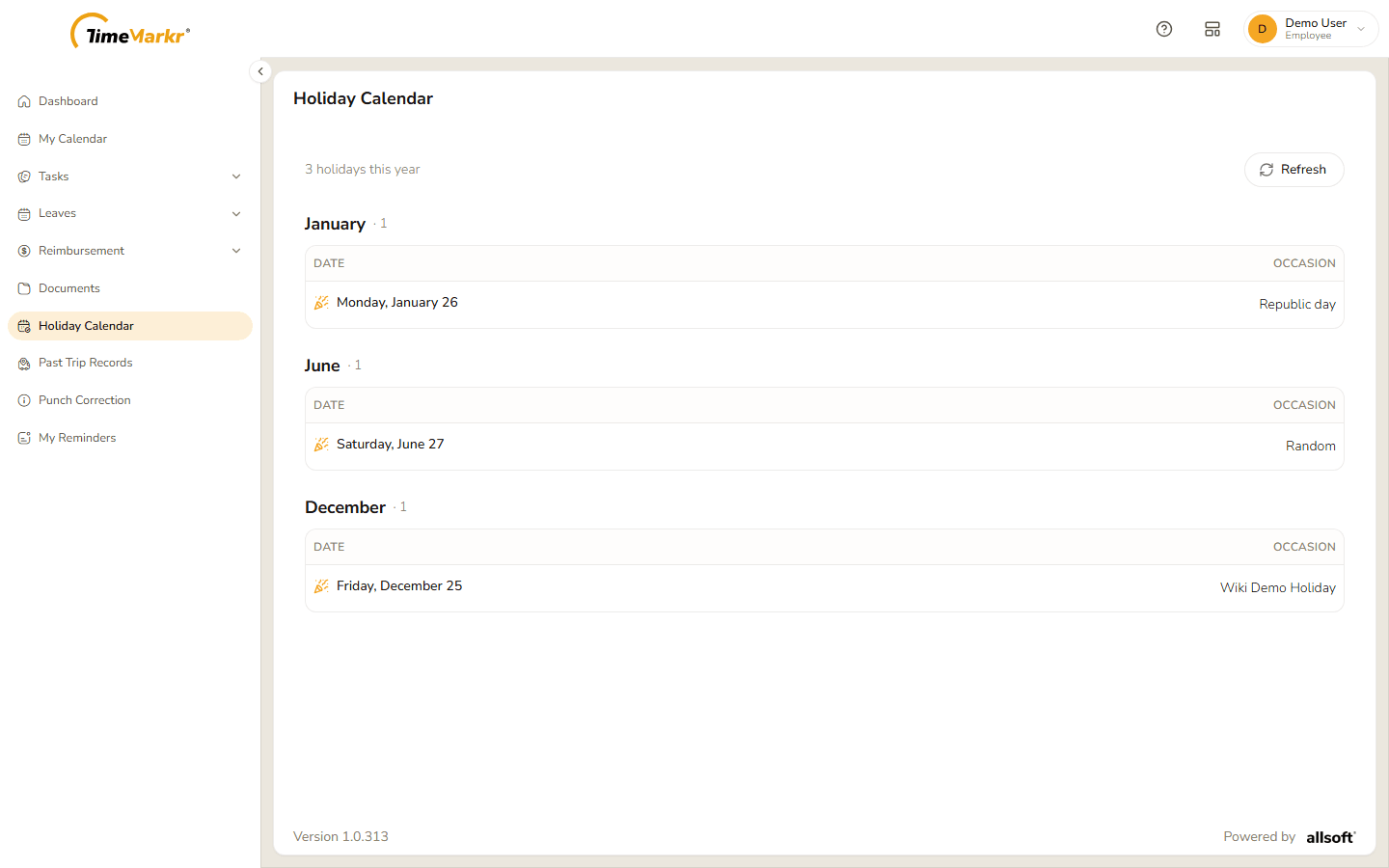
Task: Open My Calendar menu item
Action: click(130, 139)
